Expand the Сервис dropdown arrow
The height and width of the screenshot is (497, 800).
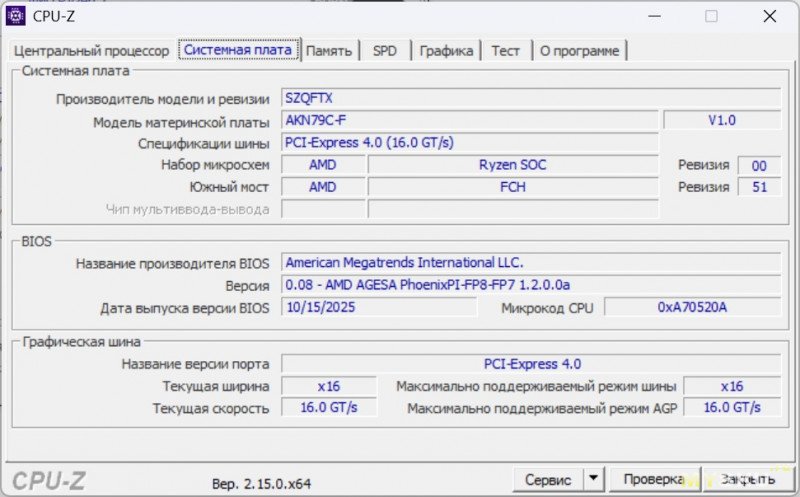594,480
